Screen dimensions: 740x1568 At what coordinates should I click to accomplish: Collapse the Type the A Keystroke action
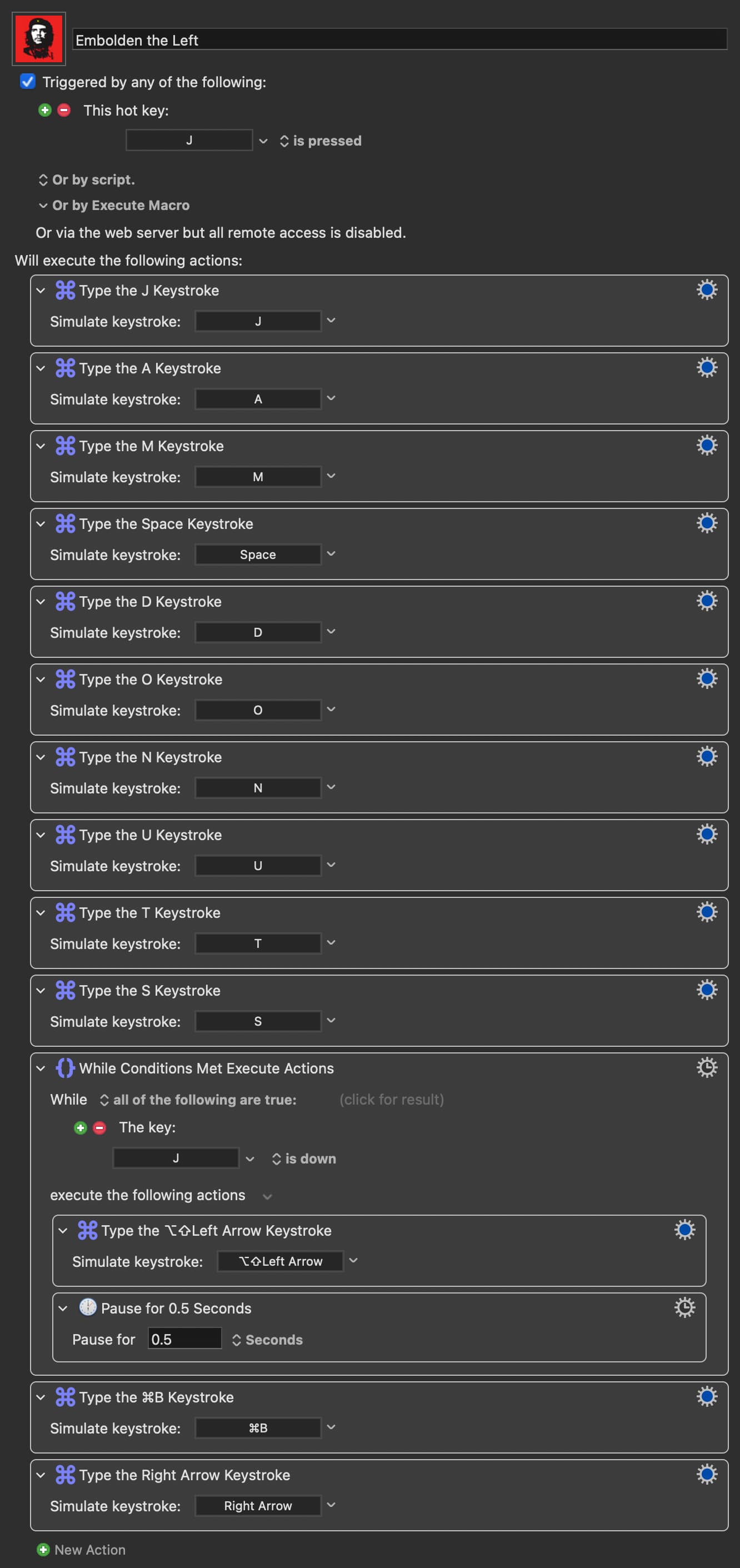[41, 368]
